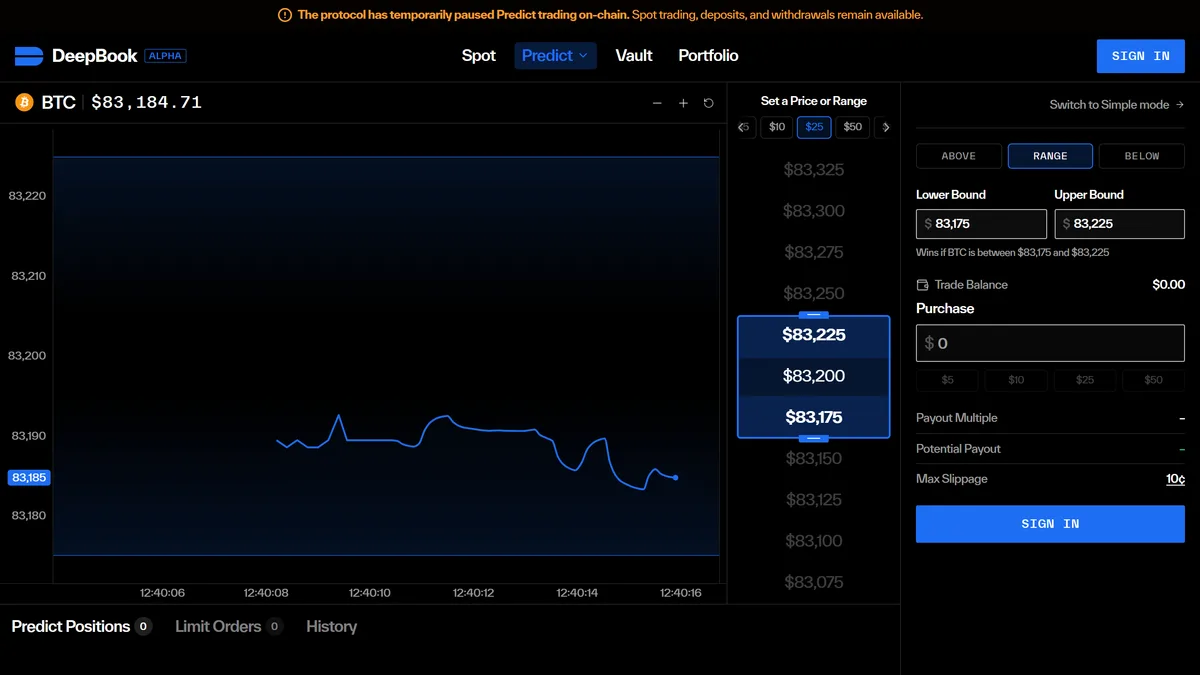Image resolution: width=1200 pixels, height=675 pixels.
Task: Reset chart view with refresh icon
Action: tap(709, 103)
